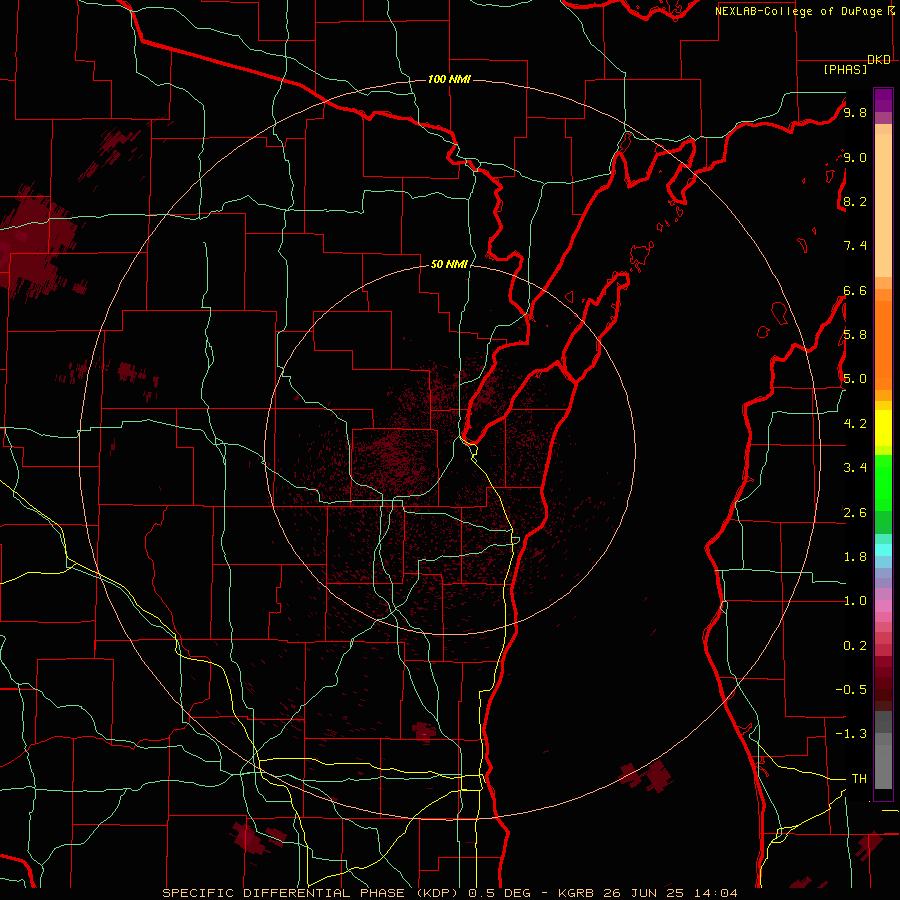Click the -1.3 scale value
The image size is (900, 900).
[x=851, y=734]
